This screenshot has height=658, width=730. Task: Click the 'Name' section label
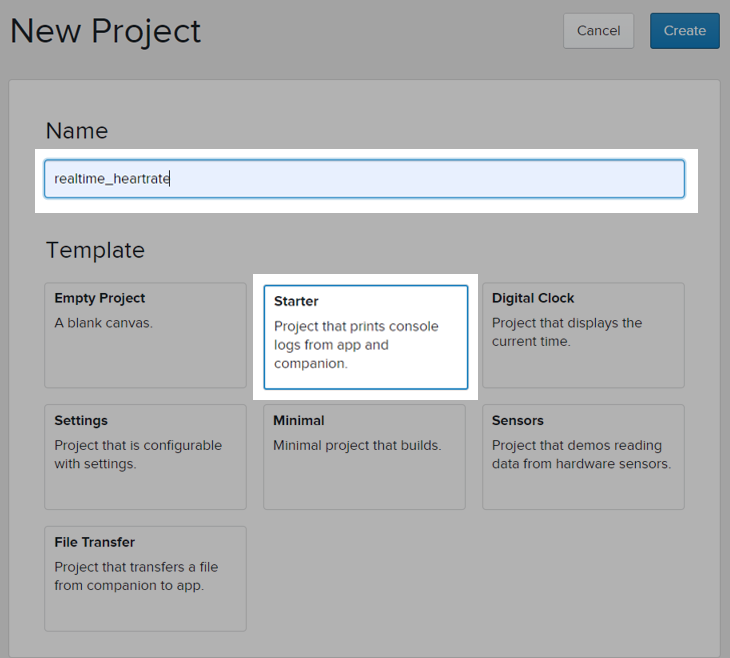[77, 131]
